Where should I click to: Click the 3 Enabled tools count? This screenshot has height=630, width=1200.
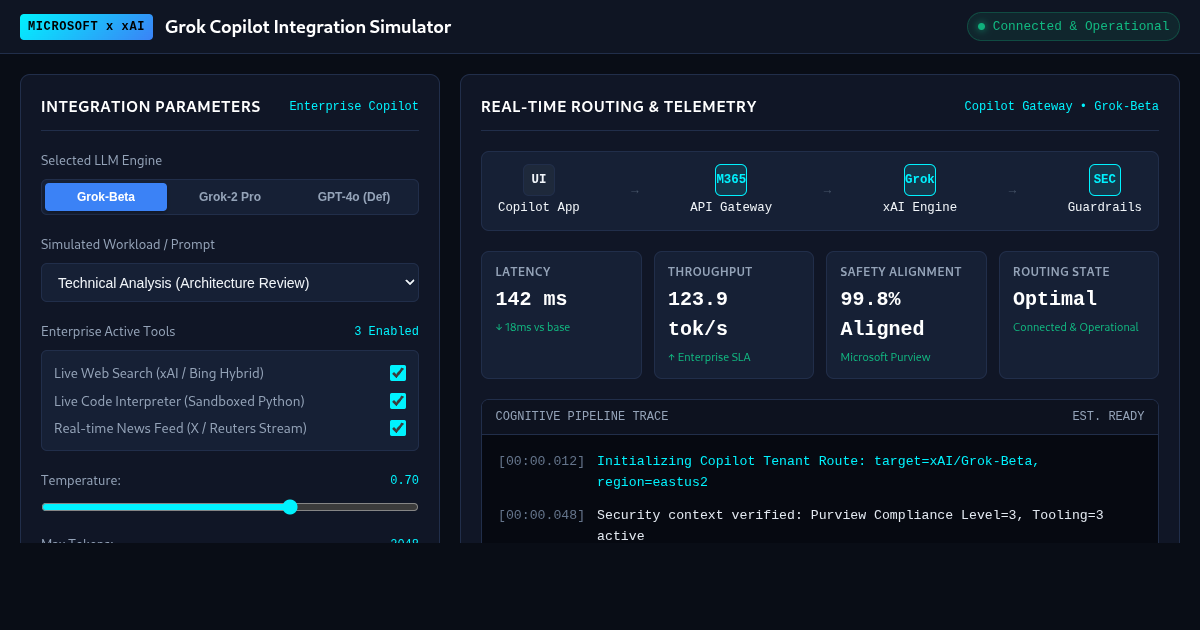coord(386,332)
